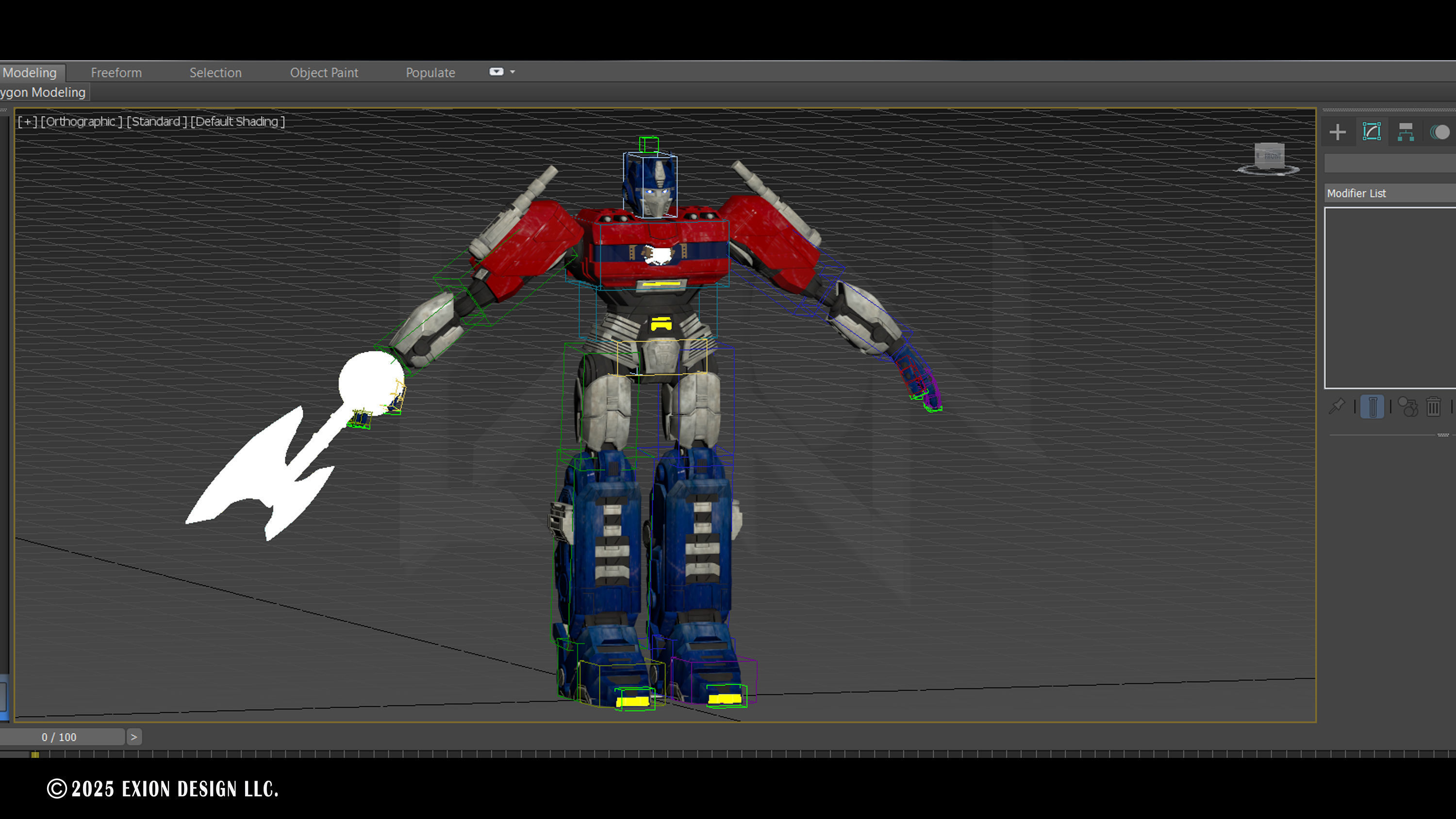The width and height of the screenshot is (1456, 819).
Task: Open the Object Paint tab
Action: 324,73
